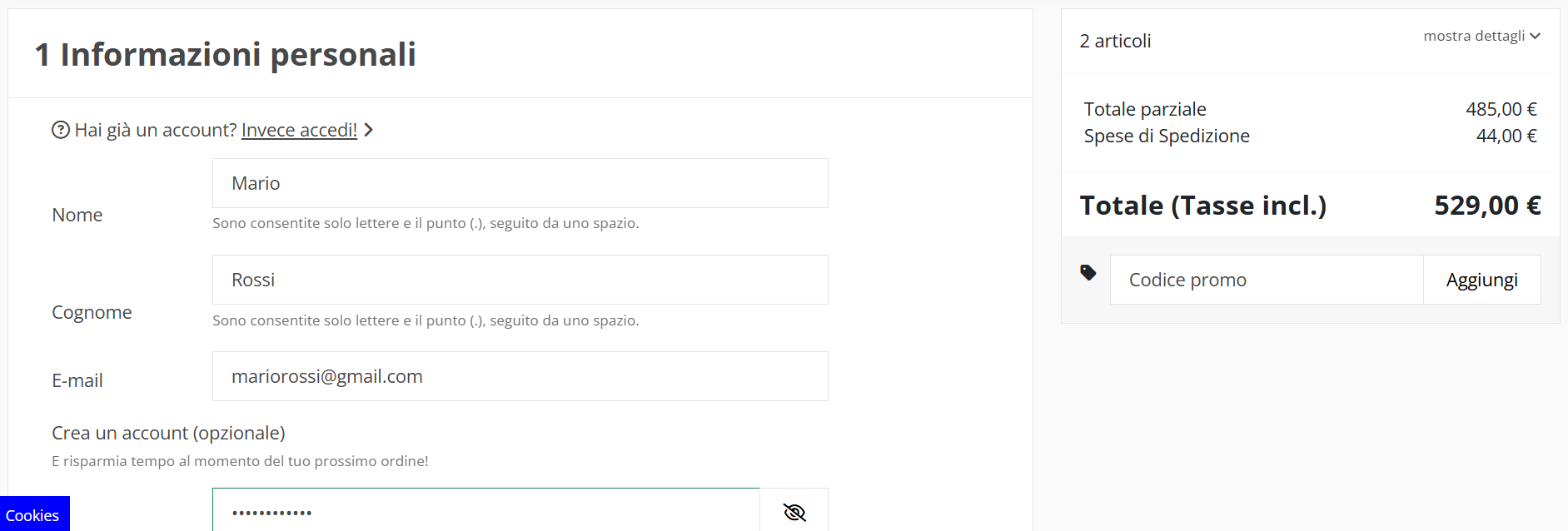Open the Cookies settings button
Screen dimensions: 1568x531
click(34, 514)
